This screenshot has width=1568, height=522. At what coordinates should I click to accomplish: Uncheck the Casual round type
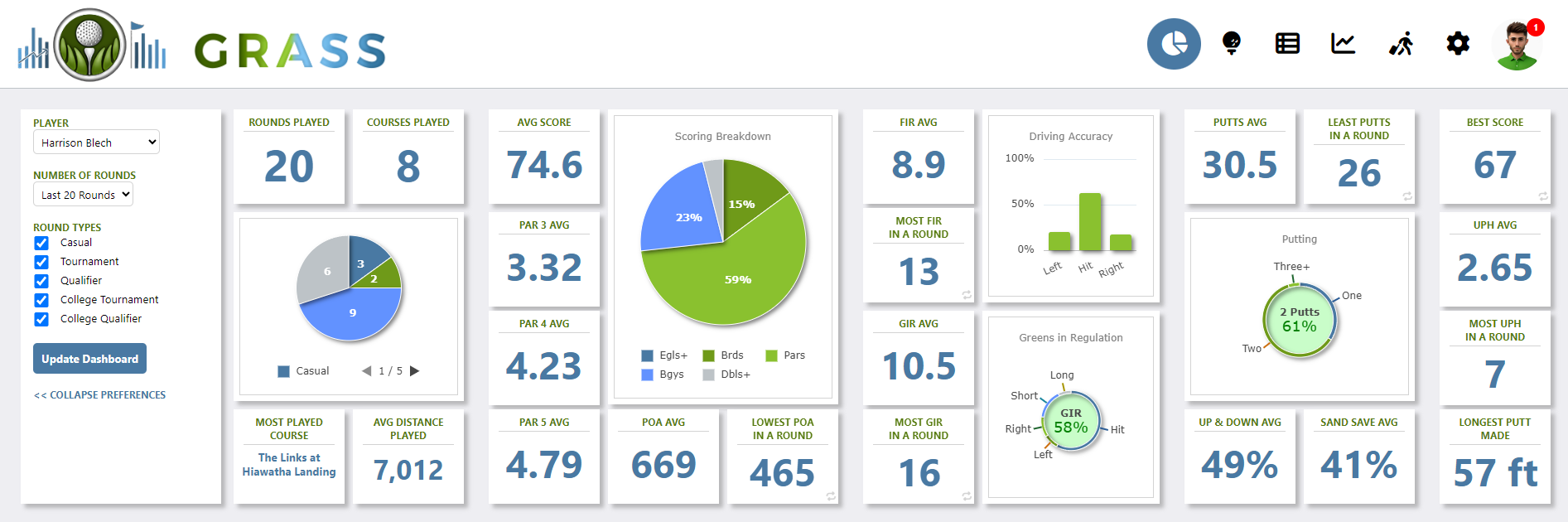point(41,243)
